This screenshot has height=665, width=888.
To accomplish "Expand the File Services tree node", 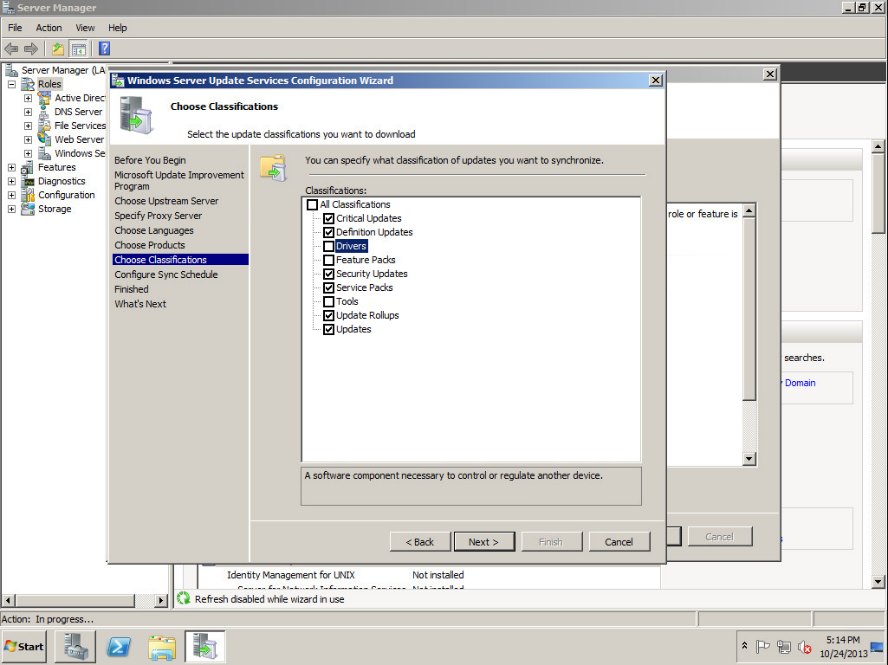I will (x=28, y=126).
